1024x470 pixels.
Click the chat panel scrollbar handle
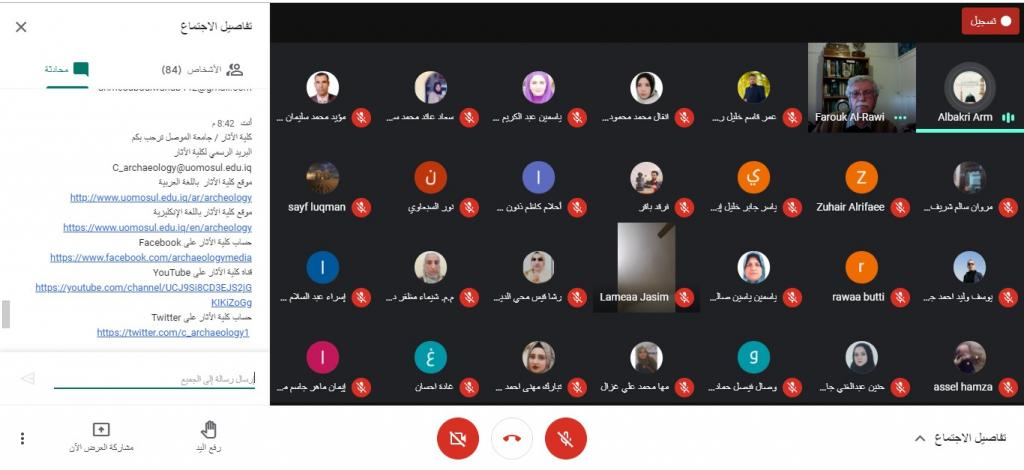pos(6,314)
